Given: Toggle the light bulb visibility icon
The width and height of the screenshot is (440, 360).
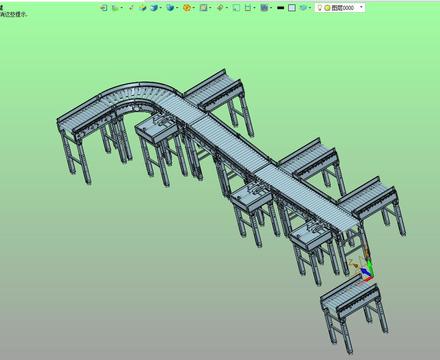Looking at the screenshot, I should pos(319,8).
